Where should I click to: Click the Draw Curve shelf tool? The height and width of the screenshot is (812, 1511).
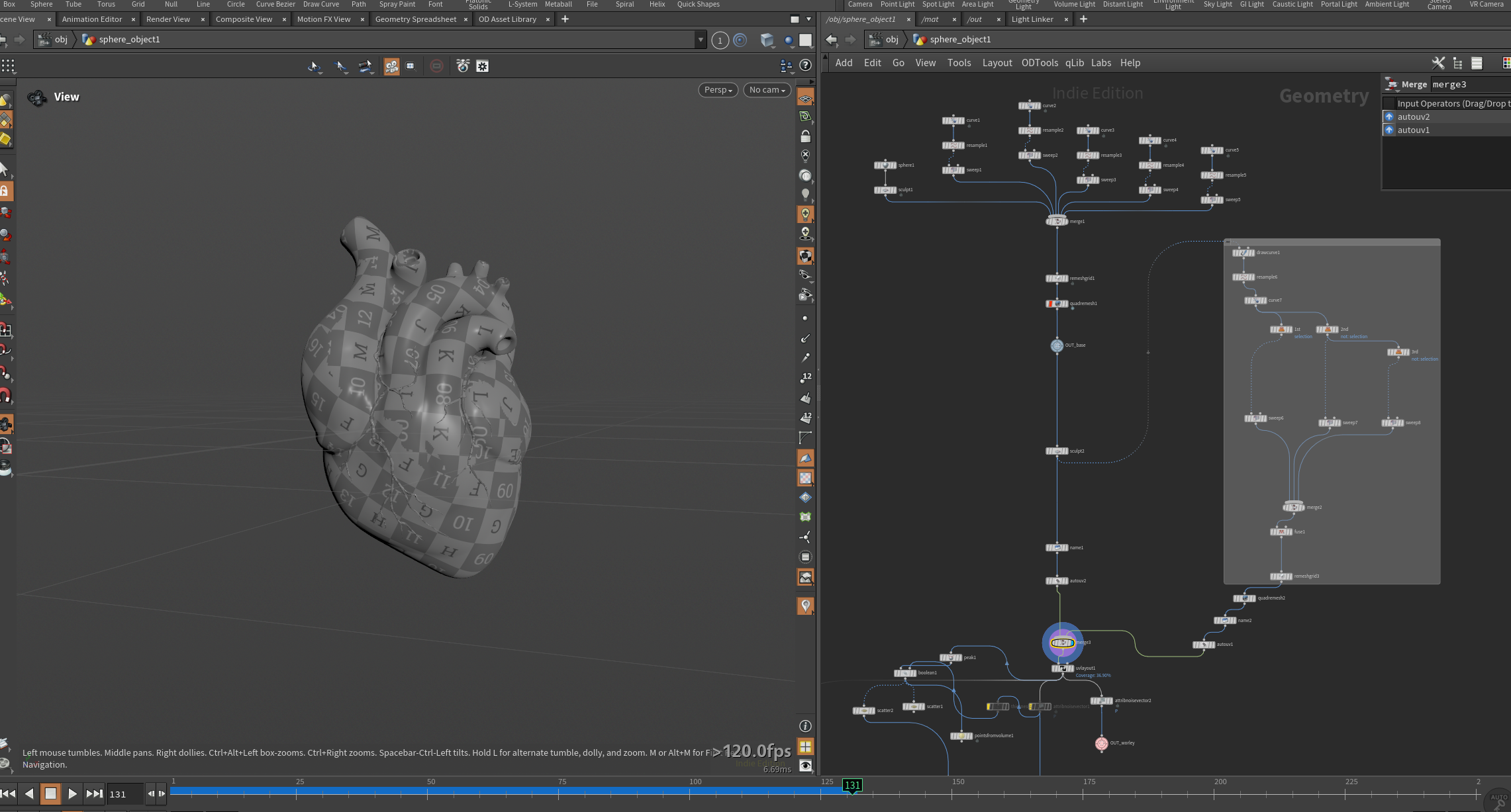(321, 4)
